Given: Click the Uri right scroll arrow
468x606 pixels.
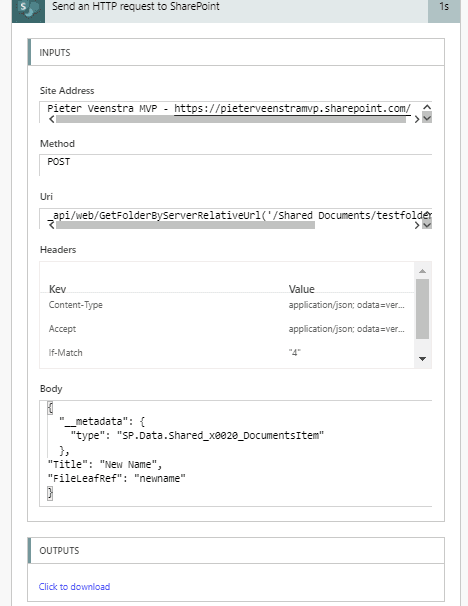Looking at the screenshot, I should point(417,225).
